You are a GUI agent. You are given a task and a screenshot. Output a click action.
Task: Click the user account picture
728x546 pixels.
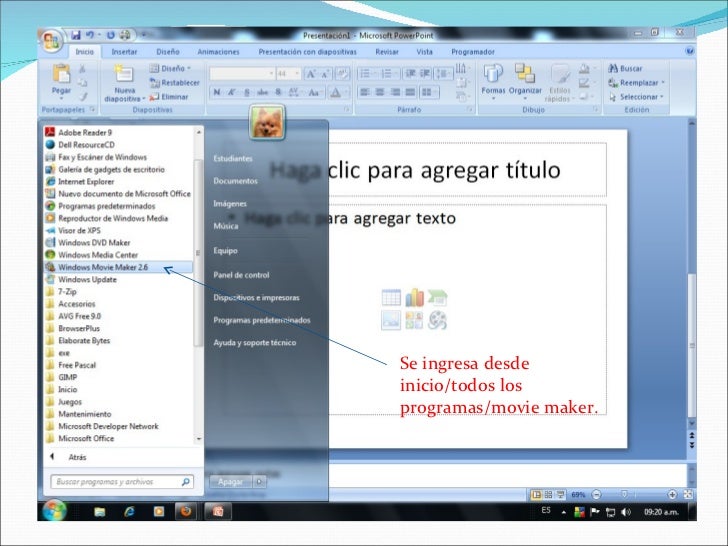tap(267, 122)
